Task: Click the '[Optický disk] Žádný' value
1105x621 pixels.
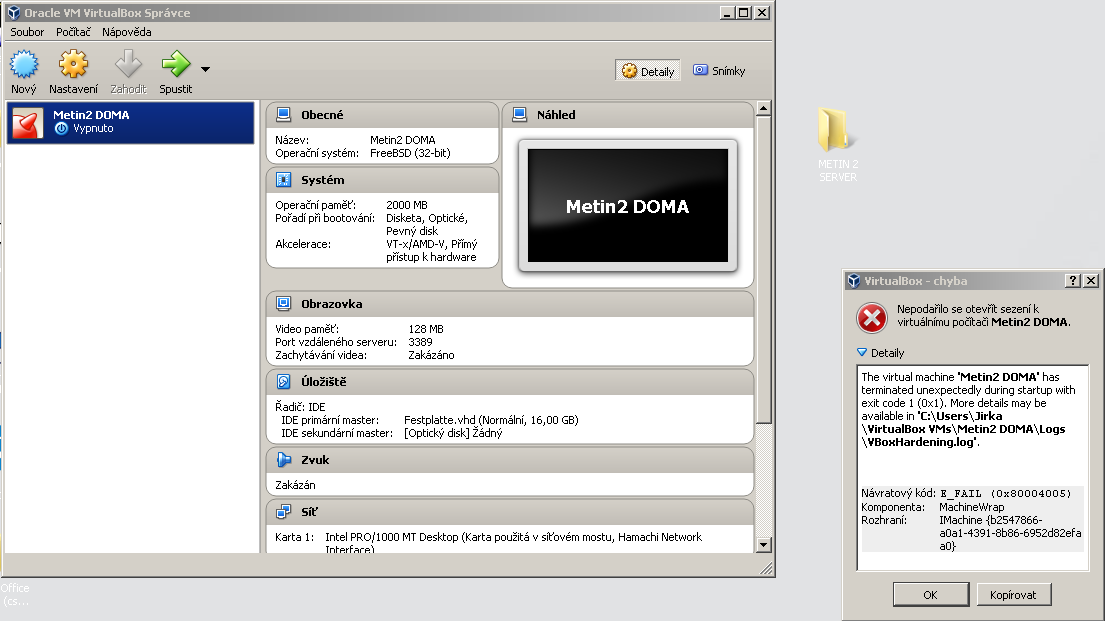Action: pos(453,433)
